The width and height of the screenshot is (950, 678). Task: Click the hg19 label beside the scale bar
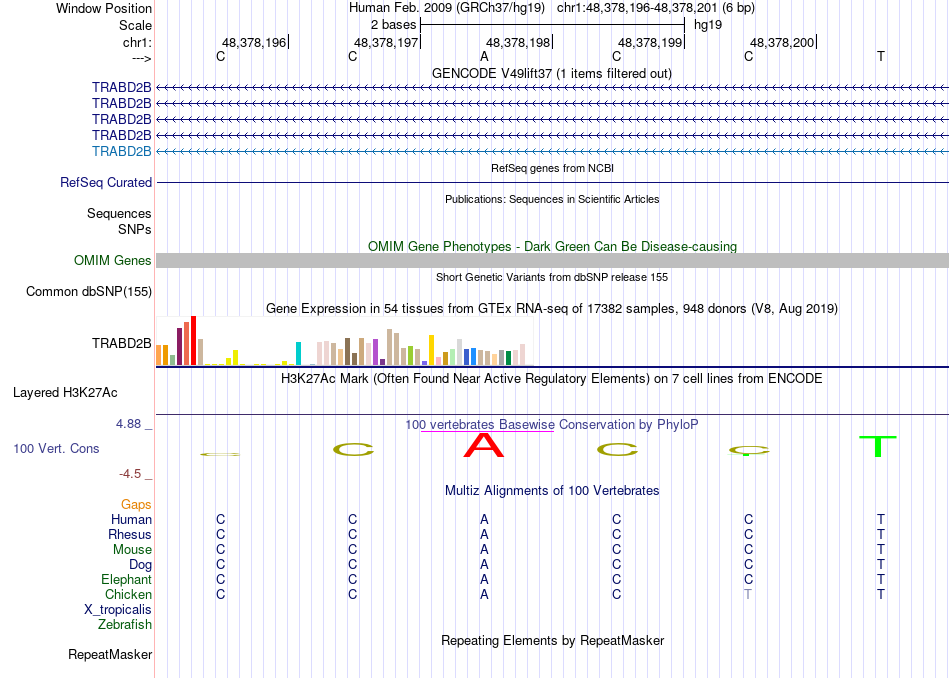click(708, 25)
